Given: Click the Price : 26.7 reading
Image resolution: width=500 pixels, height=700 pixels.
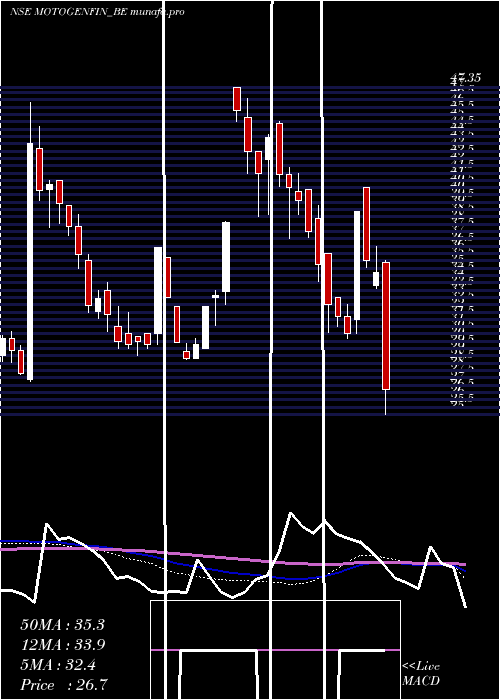Looking at the screenshot, I should pyautogui.click(x=64, y=685).
